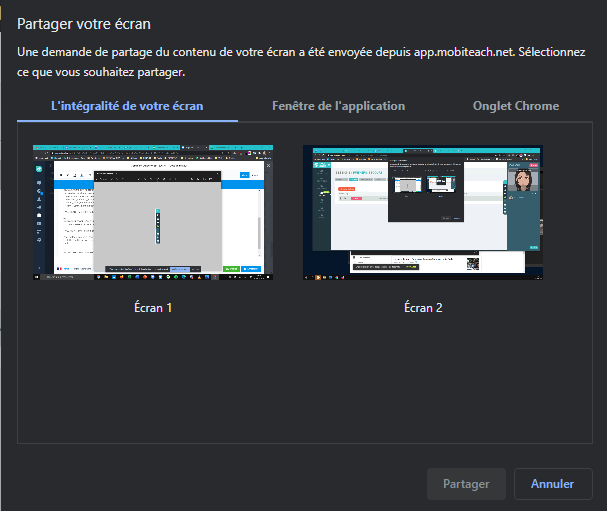Choose the Écran 2 screen preview
Image resolution: width=607 pixels, height=511 pixels.
pos(423,212)
